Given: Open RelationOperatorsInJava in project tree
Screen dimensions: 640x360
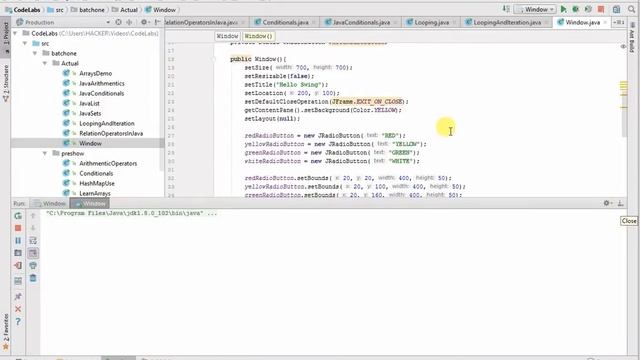Looking at the screenshot, I should point(111,133).
